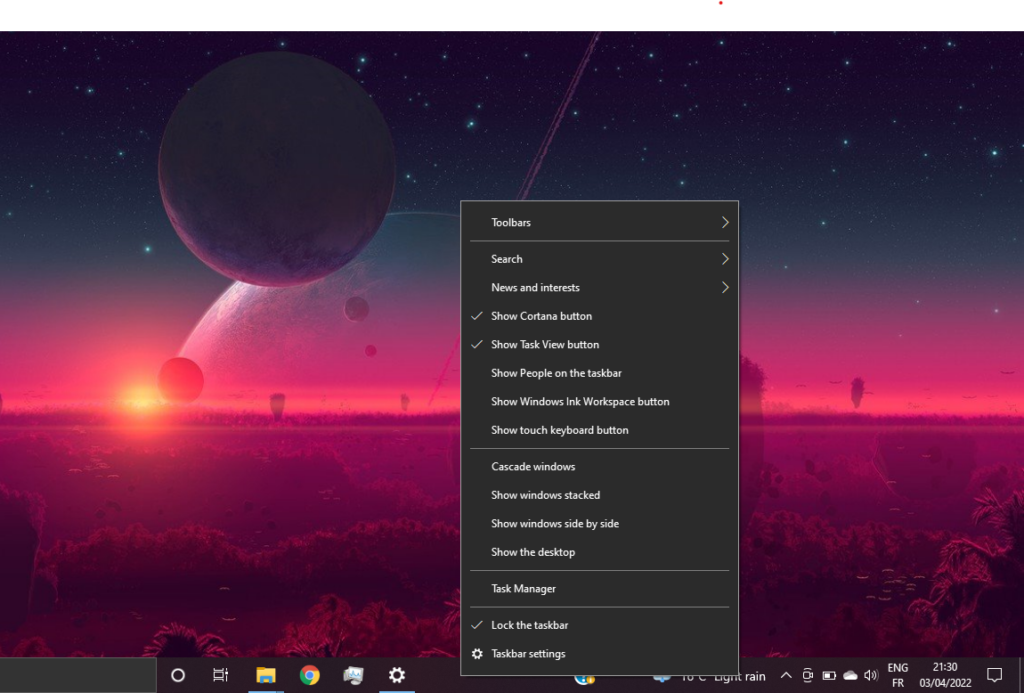Choose Show the desktop
Image resolution: width=1024 pixels, height=693 pixels.
pyautogui.click(x=600, y=553)
